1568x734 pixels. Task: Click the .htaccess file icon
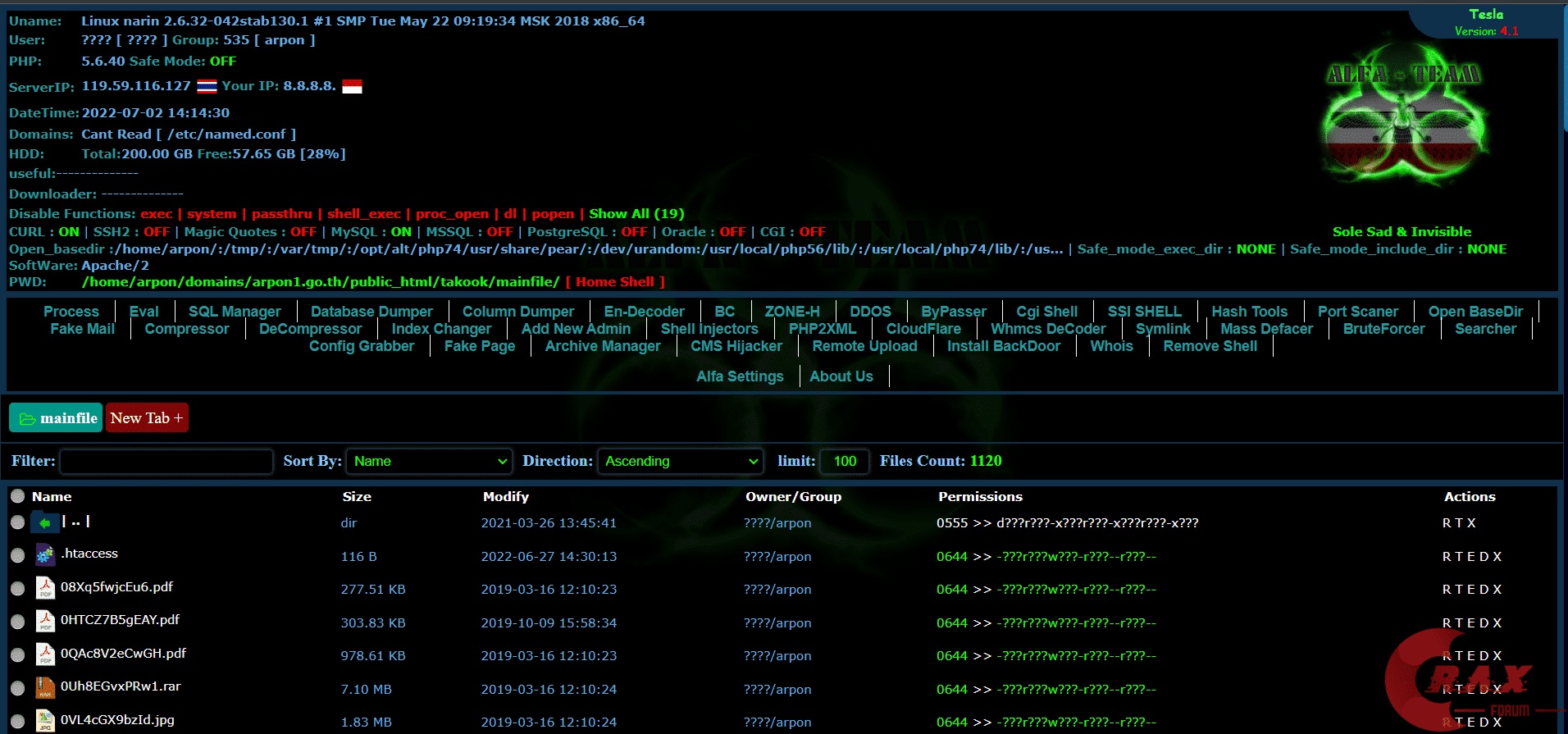[45, 555]
